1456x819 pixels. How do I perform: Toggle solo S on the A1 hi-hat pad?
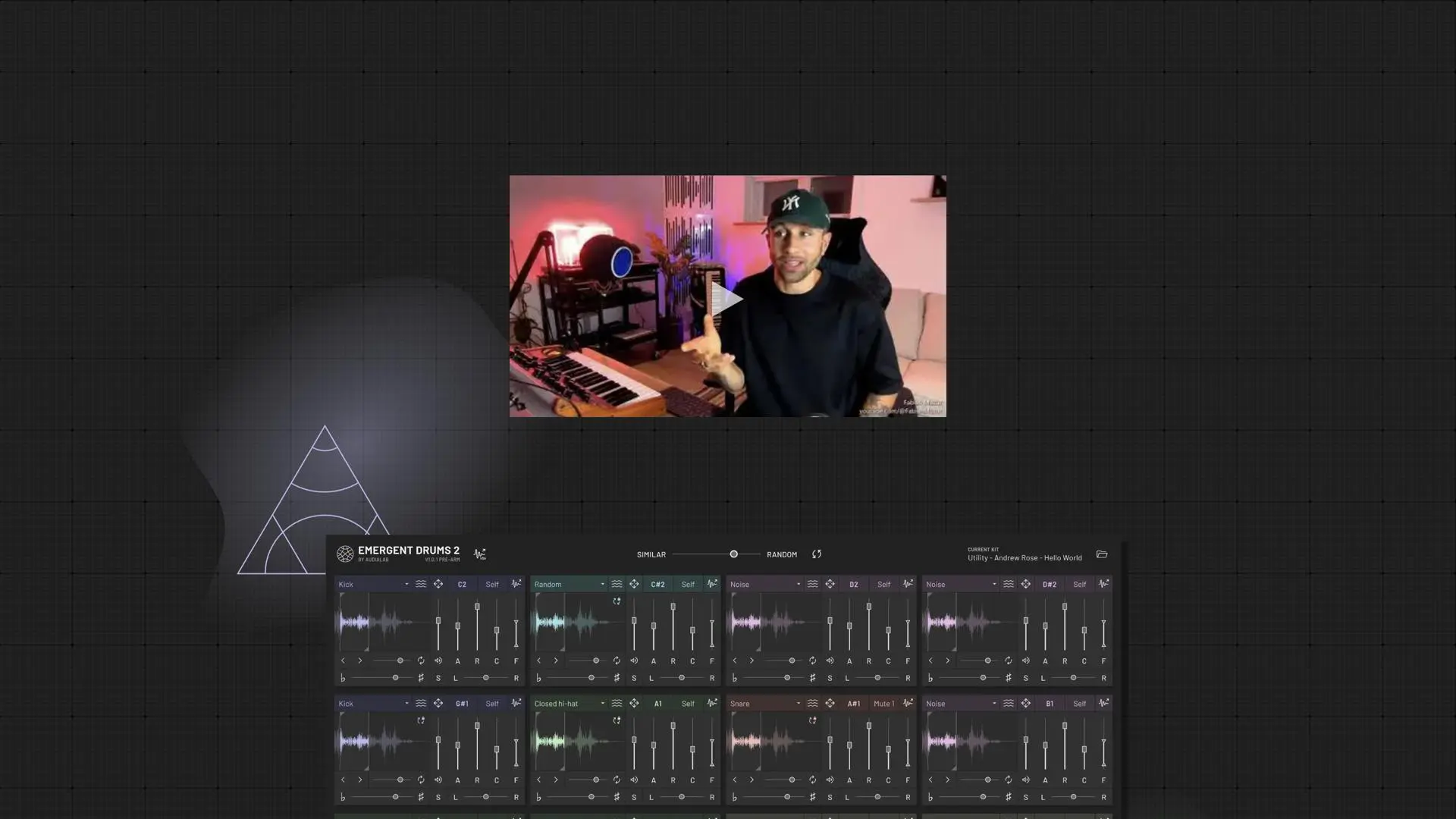pyautogui.click(x=634, y=797)
